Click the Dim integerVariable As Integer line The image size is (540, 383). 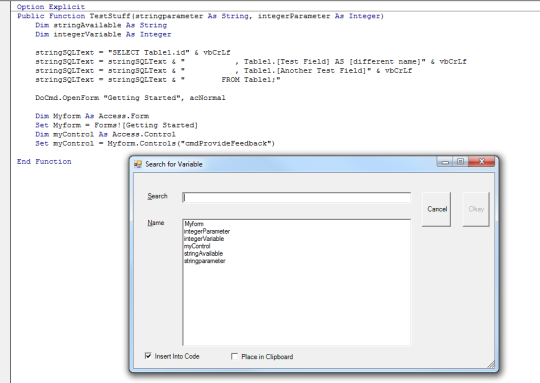point(103,34)
